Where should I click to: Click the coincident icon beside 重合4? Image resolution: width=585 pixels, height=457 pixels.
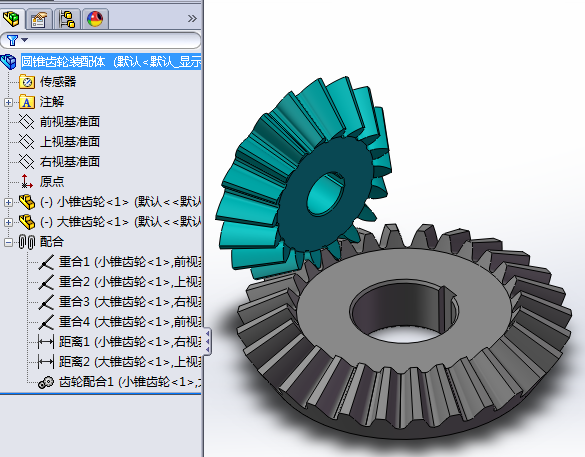[x=46, y=322]
